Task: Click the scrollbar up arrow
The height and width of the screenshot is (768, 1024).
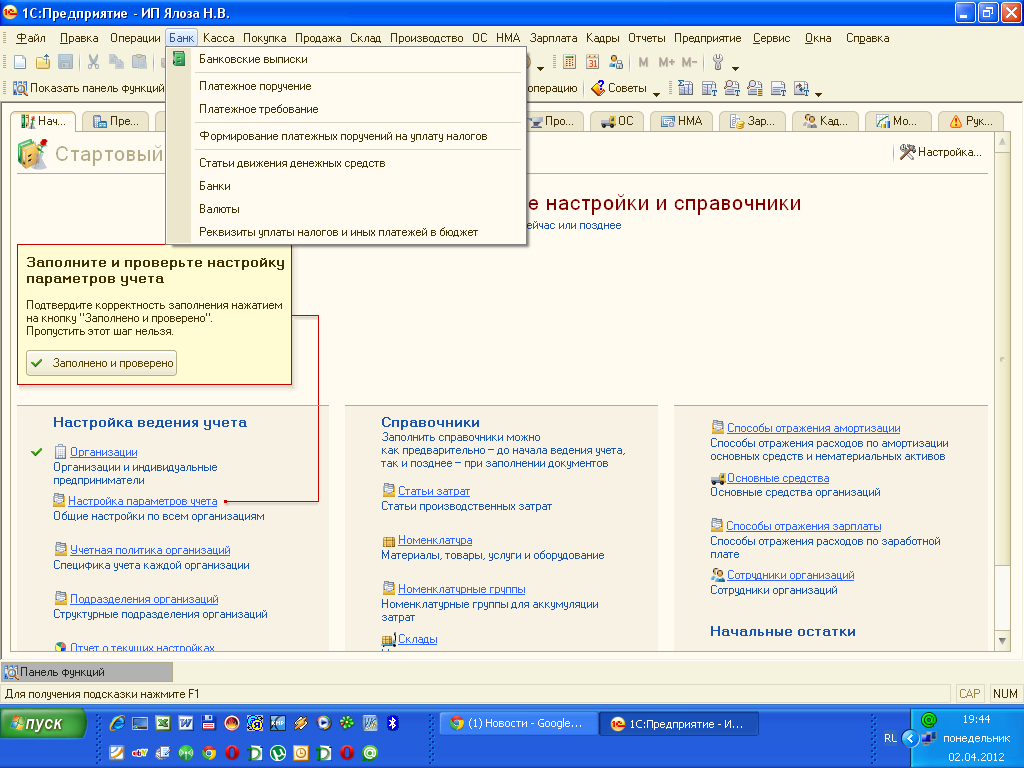Action: point(1002,141)
